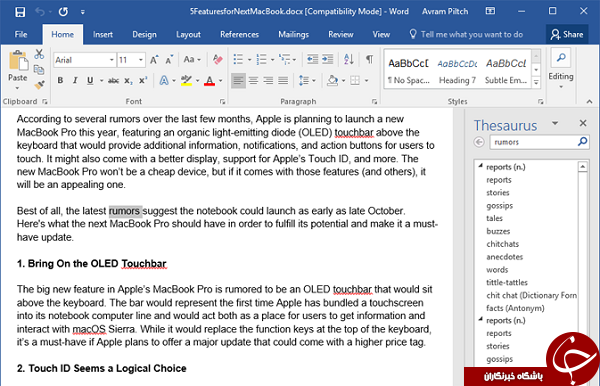Open Thesaurus pane options dropdown arrow

point(555,123)
